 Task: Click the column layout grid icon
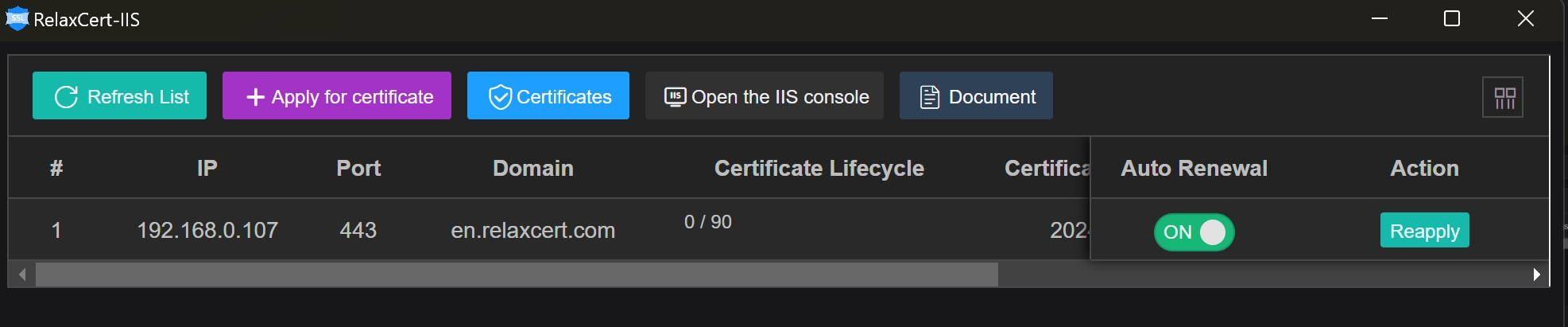pos(1503,97)
